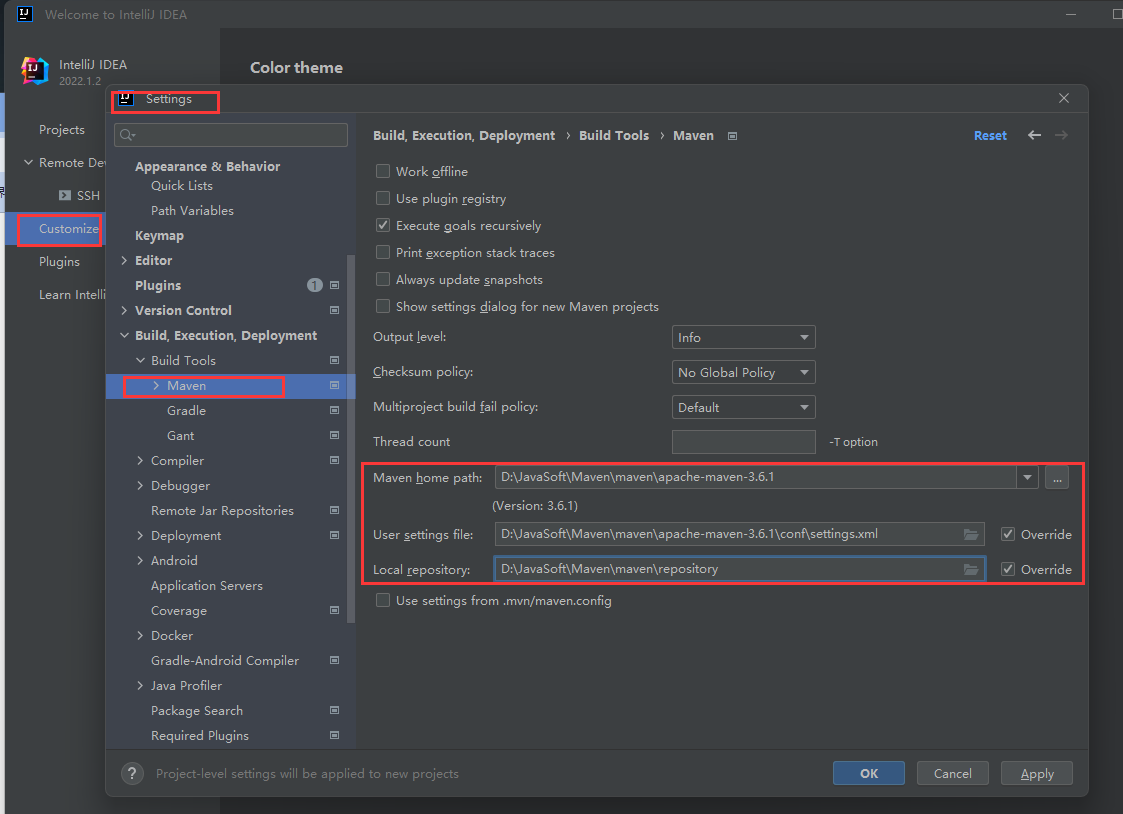Click the breadcrumb project icon after Maven

(732, 136)
